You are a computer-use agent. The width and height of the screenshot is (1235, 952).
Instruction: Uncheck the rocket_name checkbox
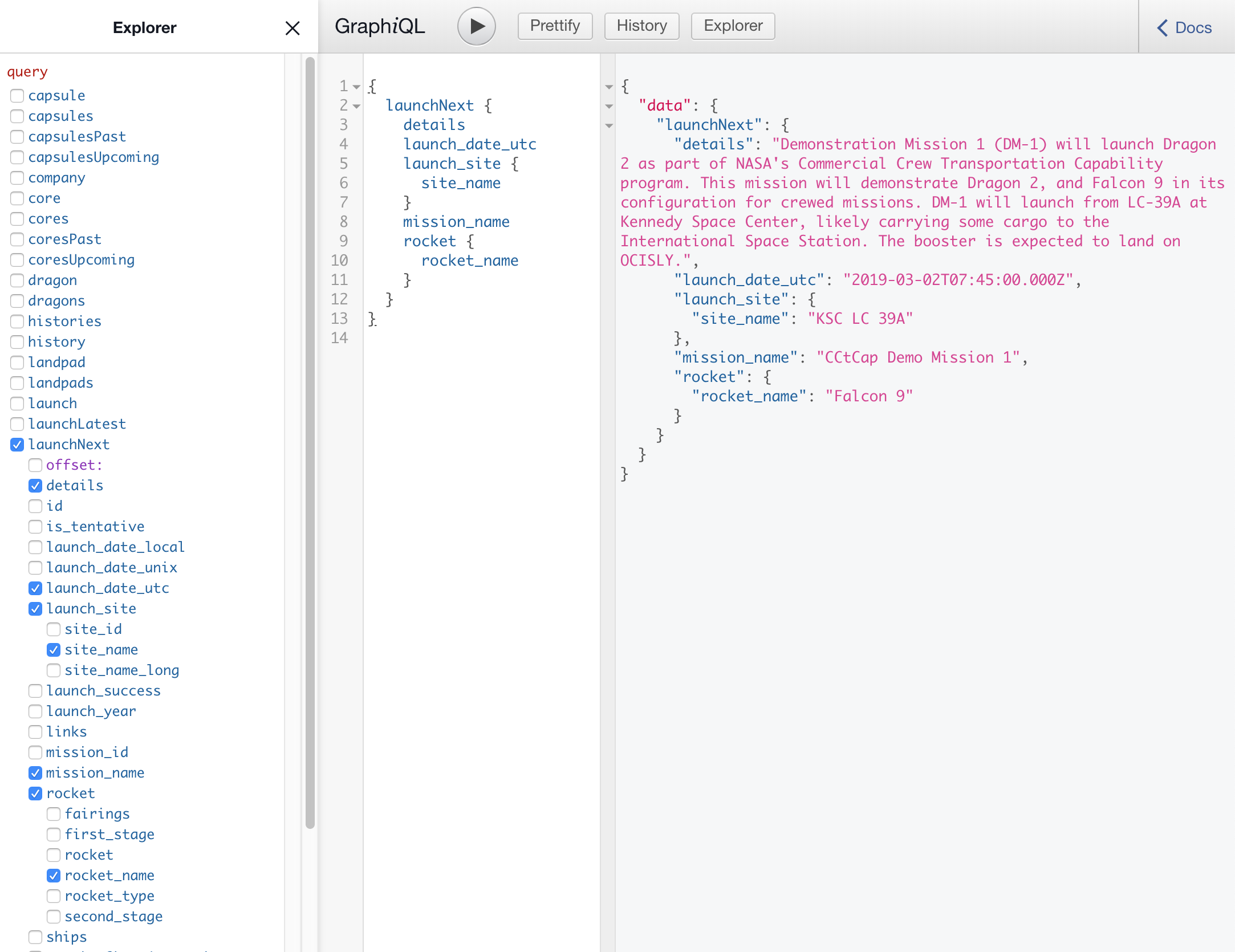[54, 876]
